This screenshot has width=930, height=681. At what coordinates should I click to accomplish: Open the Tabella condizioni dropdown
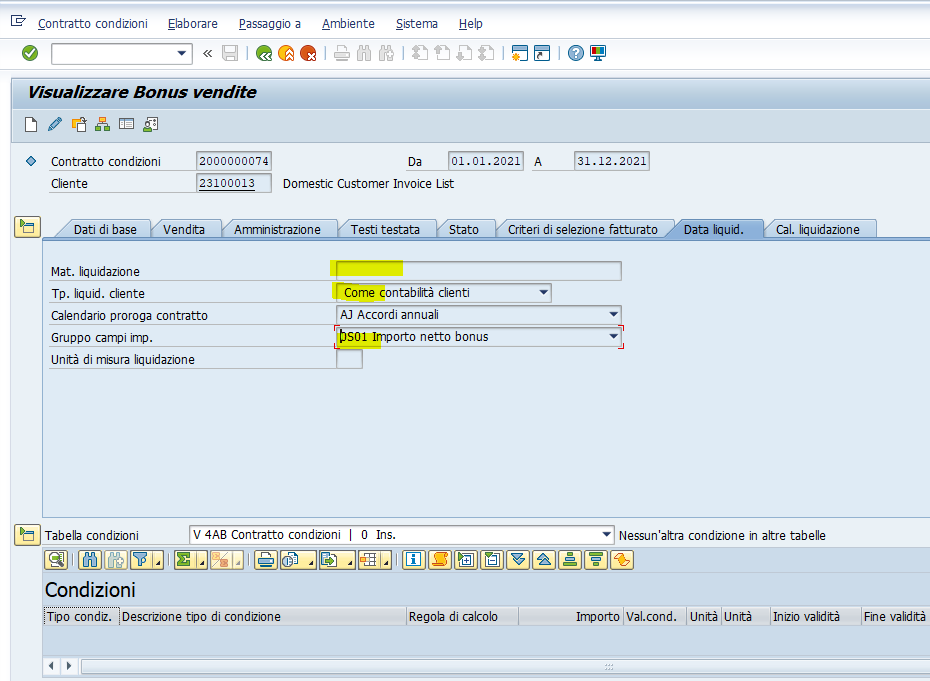606,534
